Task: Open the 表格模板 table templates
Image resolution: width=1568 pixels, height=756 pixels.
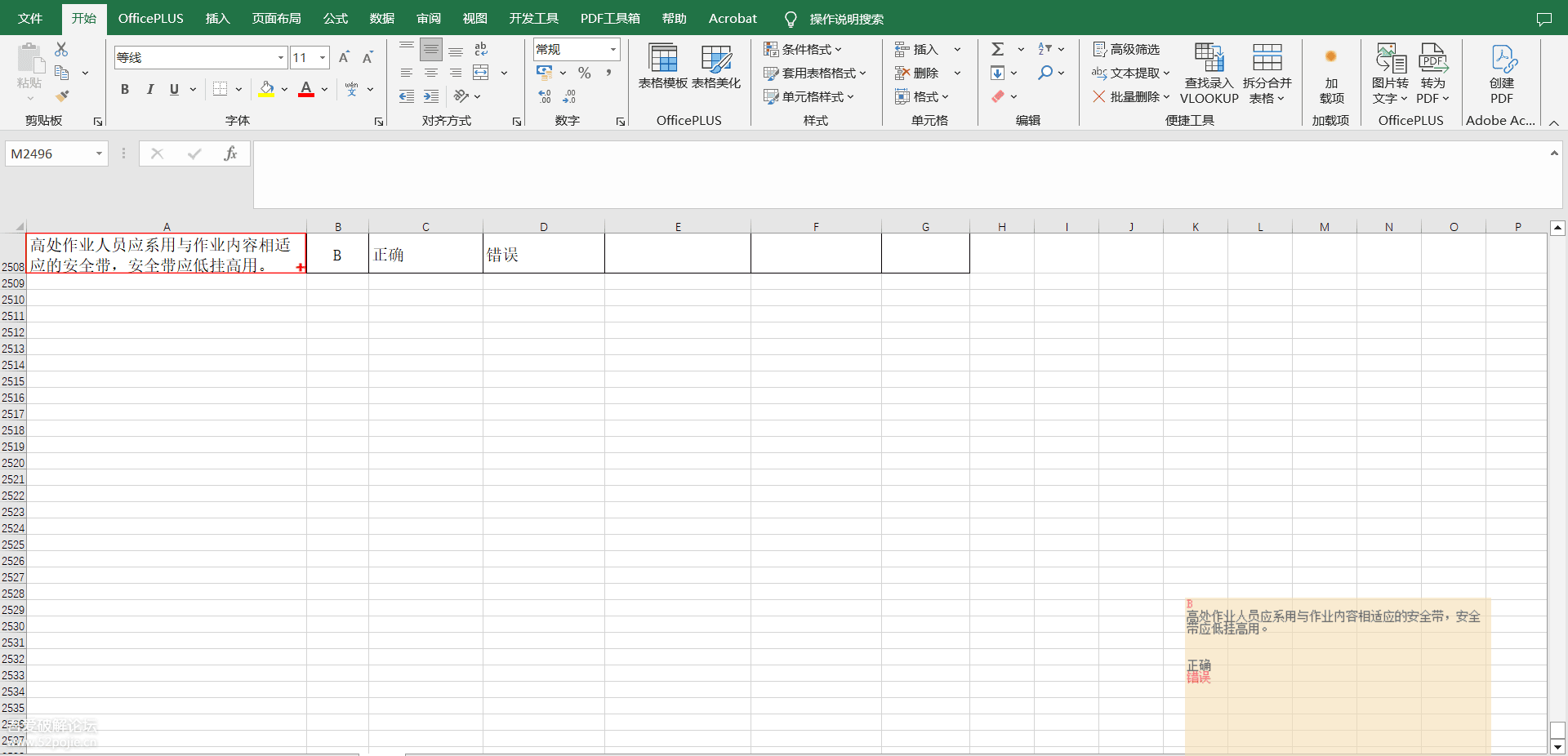Action: coord(663,66)
